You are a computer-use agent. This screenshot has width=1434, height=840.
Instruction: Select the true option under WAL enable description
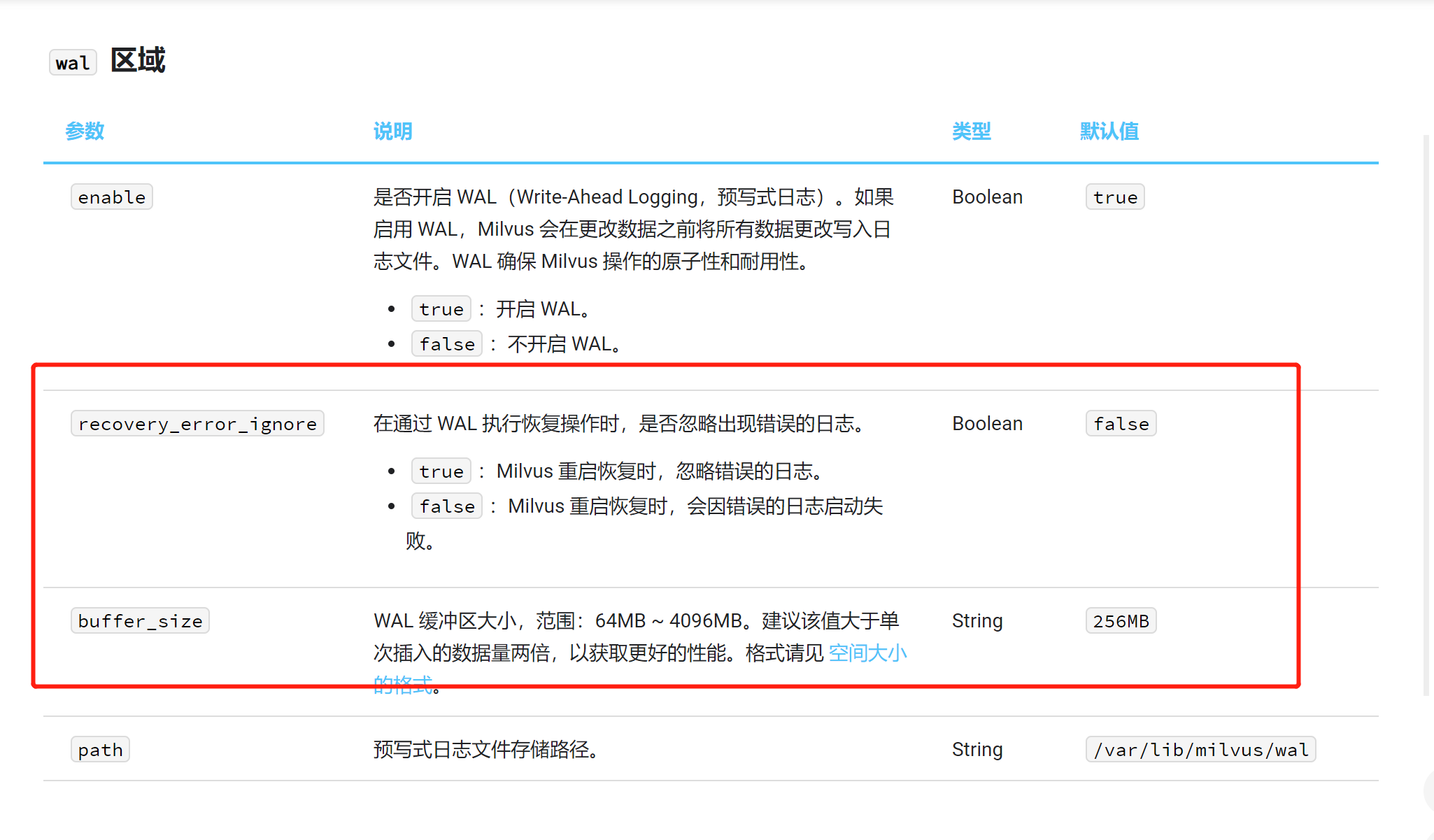440,308
